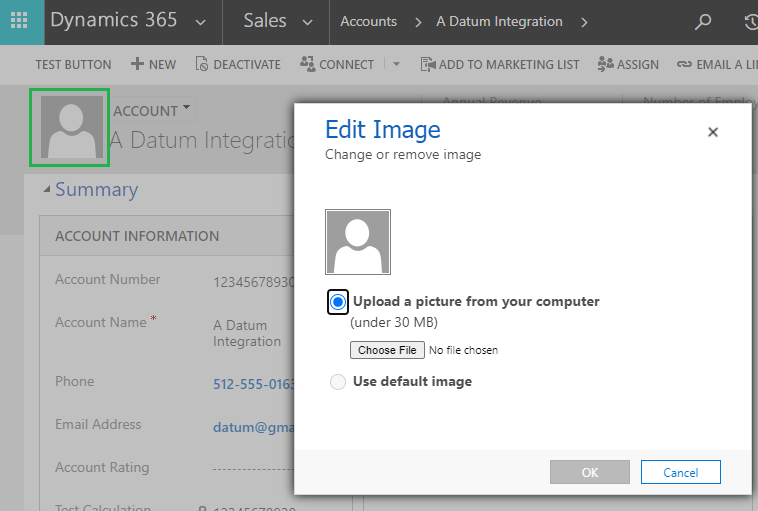Click ADD TO MARKETING LIST command

coord(509,65)
